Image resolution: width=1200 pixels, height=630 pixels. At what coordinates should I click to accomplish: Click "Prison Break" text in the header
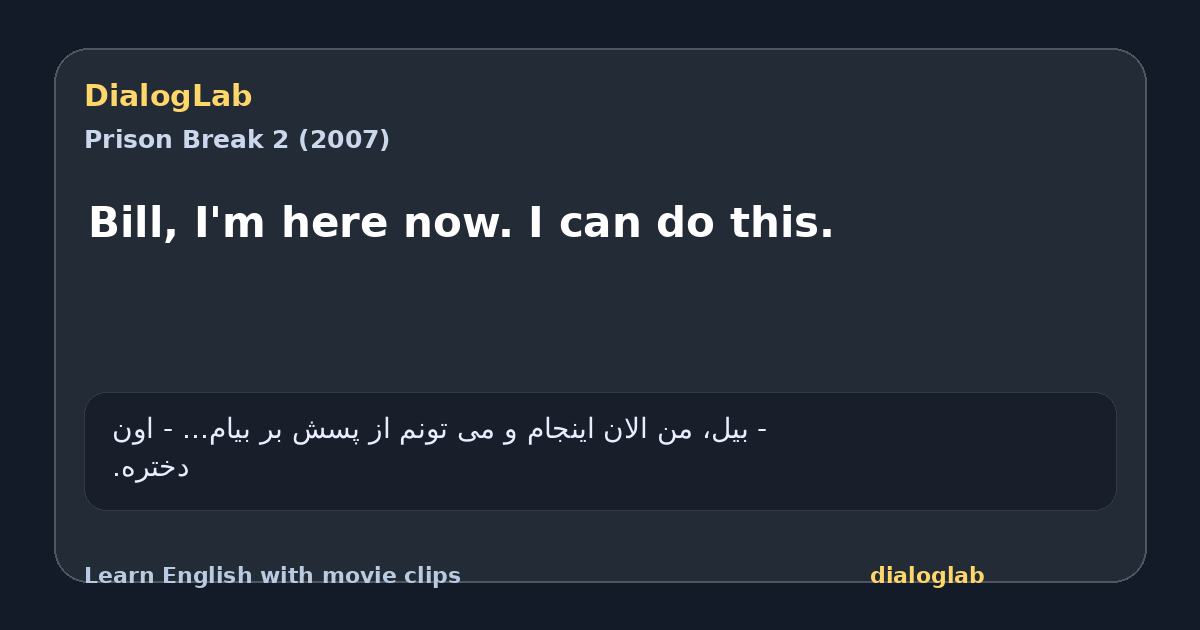click(x=175, y=140)
